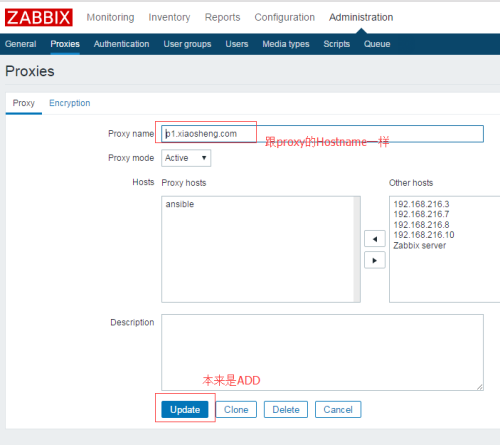This screenshot has width=500, height=445.
Task: Switch to the Encryption tab
Action: [x=70, y=103]
